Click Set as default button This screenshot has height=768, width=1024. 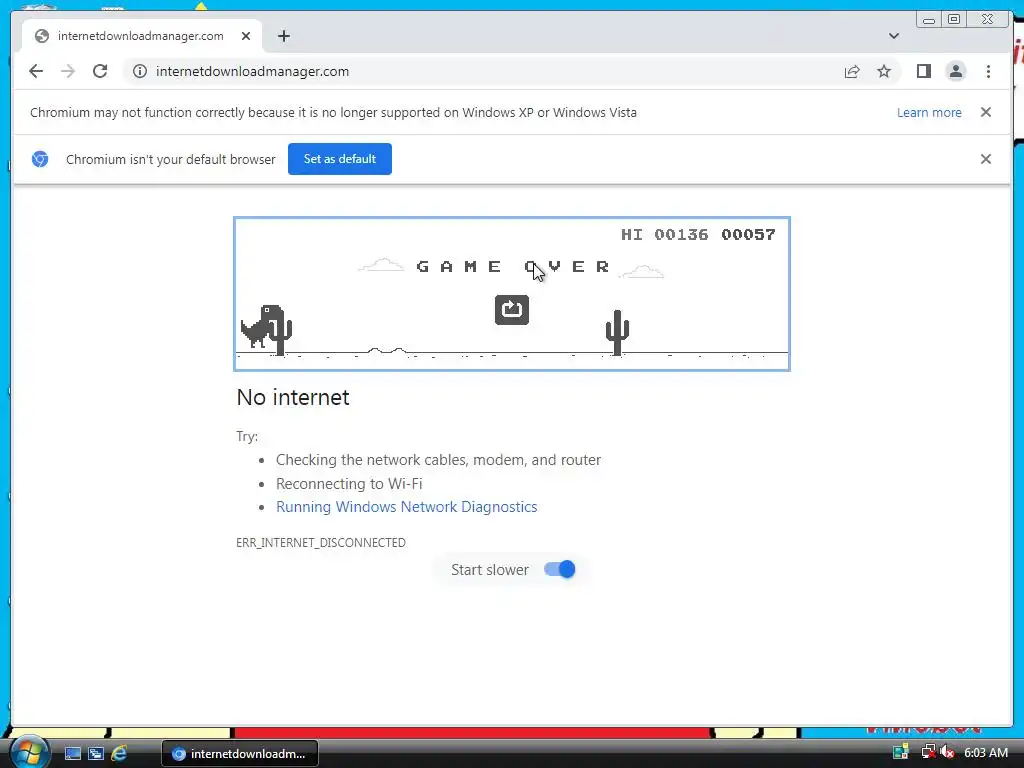click(x=340, y=159)
